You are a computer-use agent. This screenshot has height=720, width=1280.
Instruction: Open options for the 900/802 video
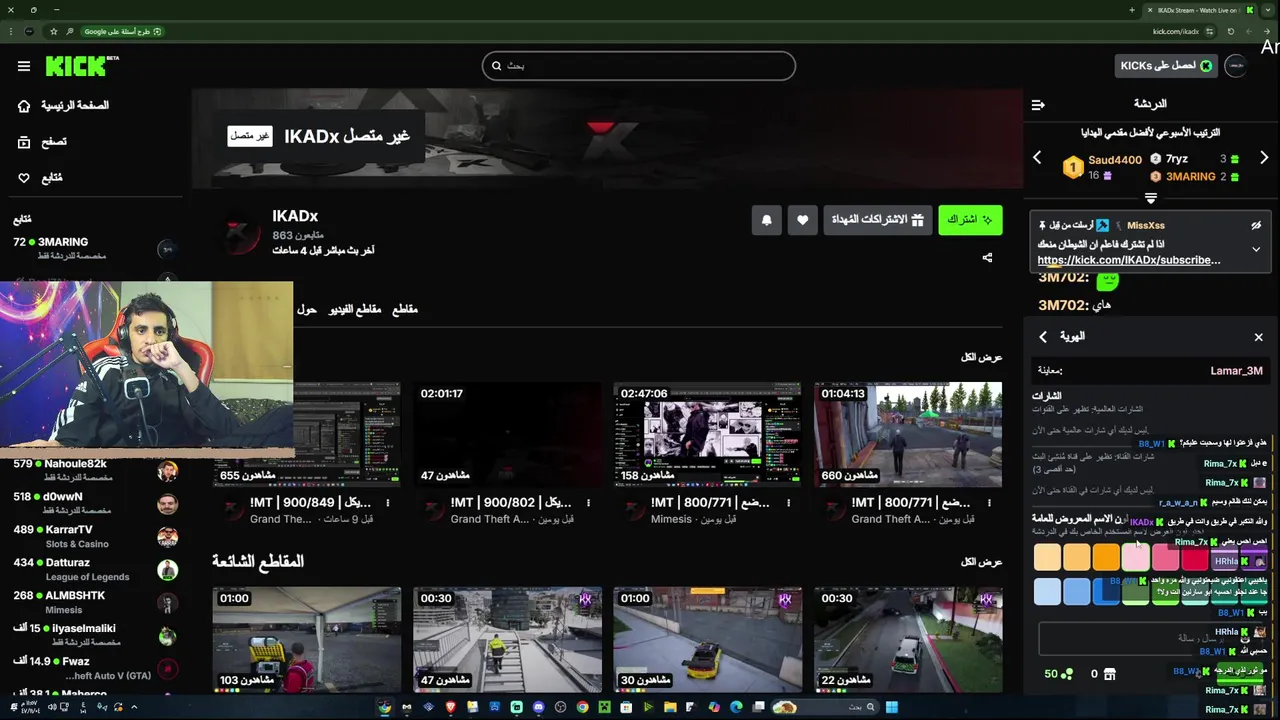click(588, 503)
